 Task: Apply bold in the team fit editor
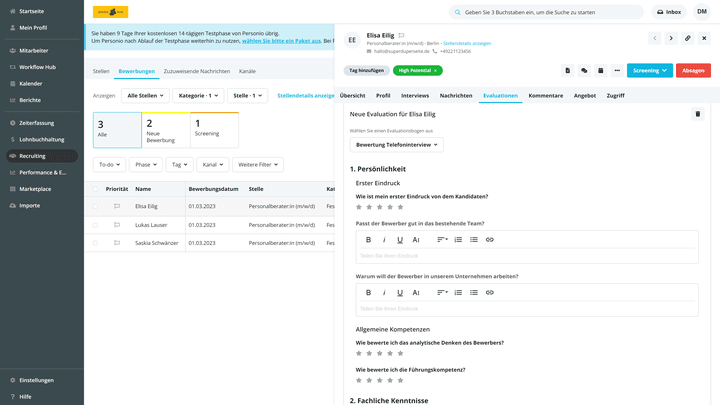(368, 240)
